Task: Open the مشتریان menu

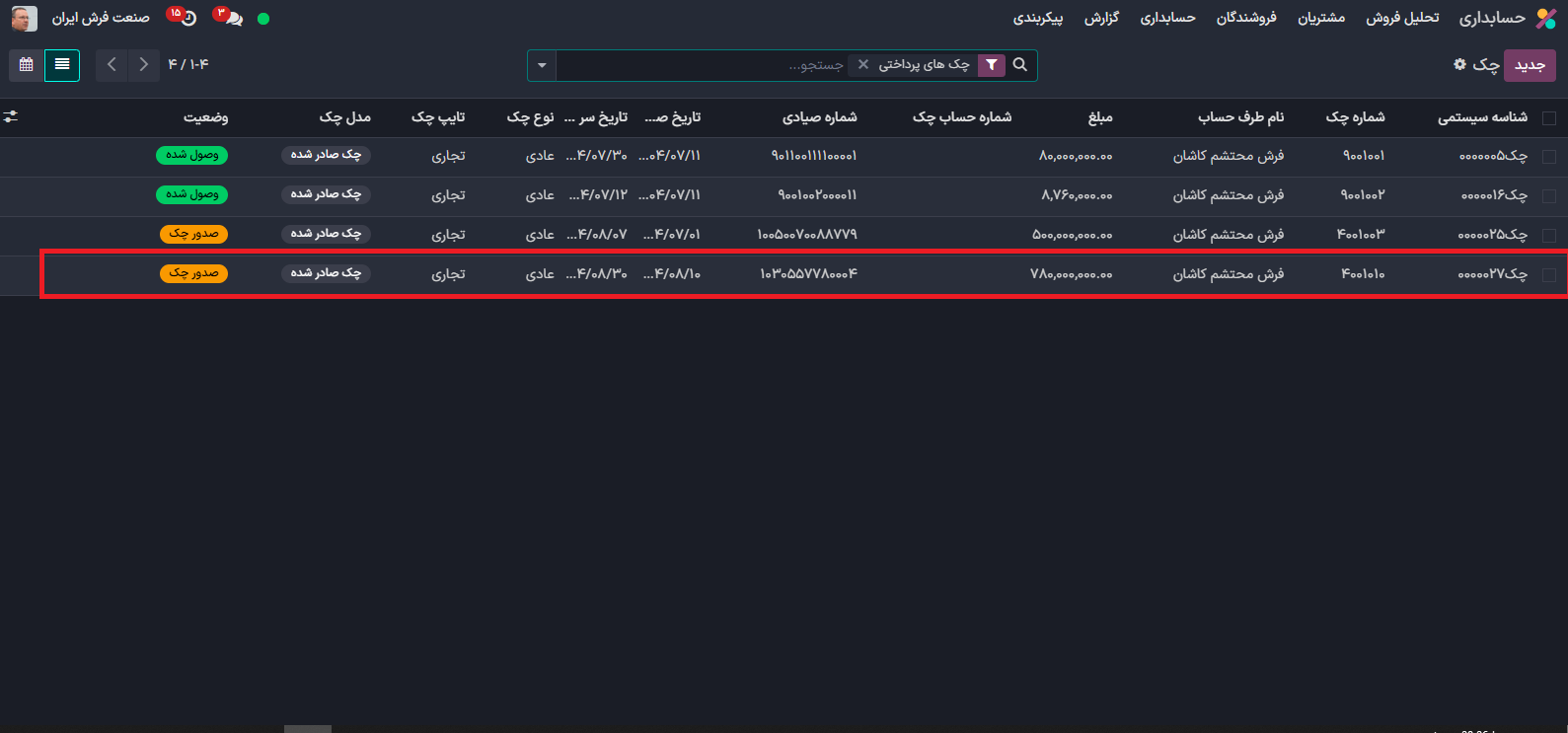Action: point(1321,19)
